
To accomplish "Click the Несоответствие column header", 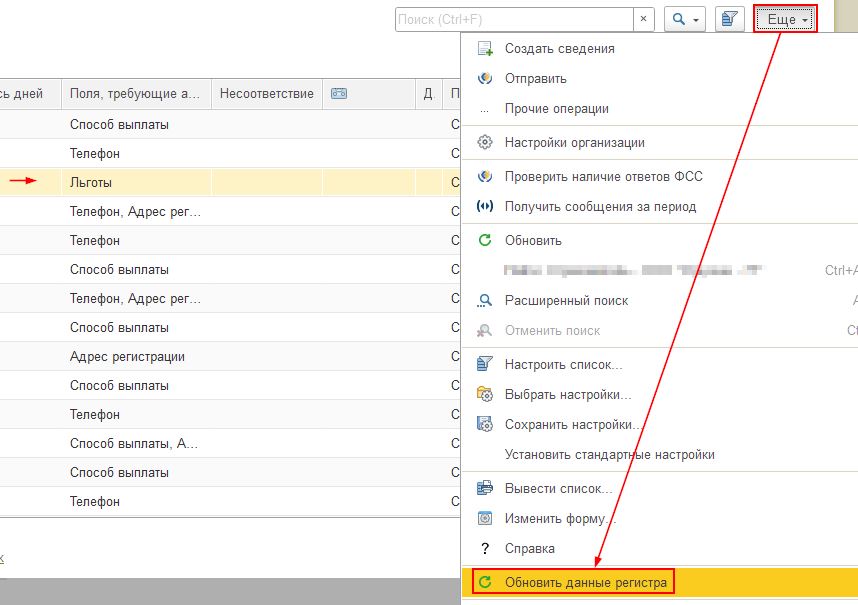I will coord(266,94).
